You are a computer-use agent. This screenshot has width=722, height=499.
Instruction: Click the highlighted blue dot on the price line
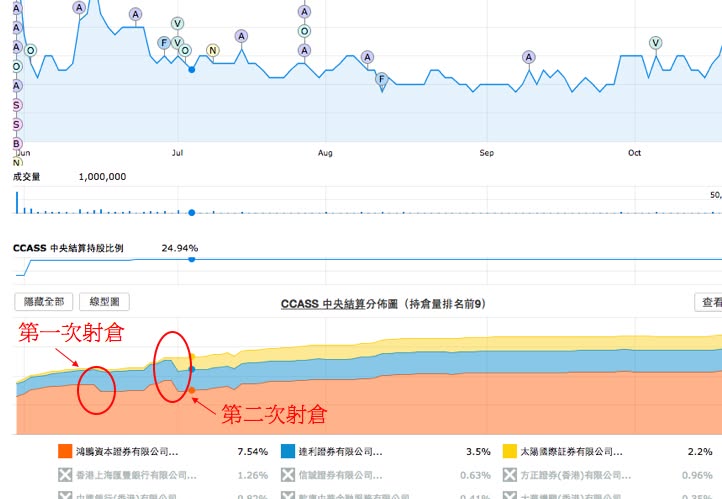pyautogui.click(x=192, y=70)
